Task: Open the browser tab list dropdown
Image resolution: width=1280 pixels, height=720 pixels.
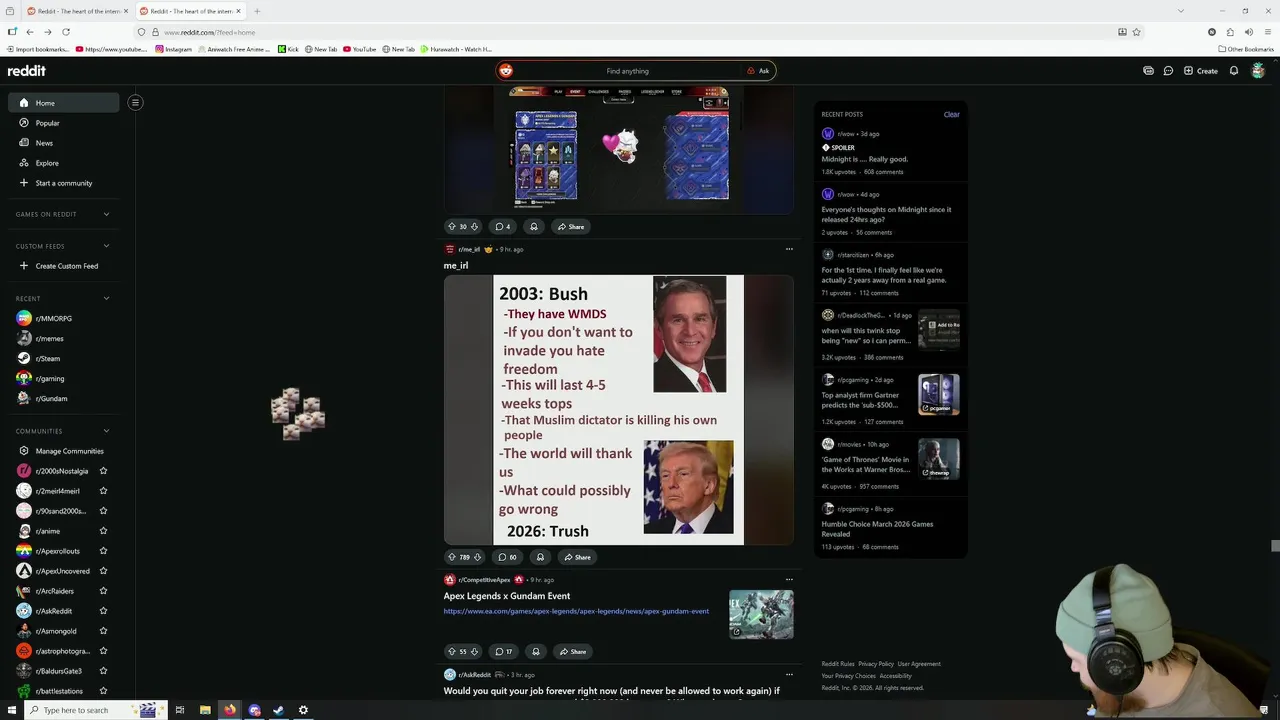Action: pyautogui.click(x=1181, y=11)
